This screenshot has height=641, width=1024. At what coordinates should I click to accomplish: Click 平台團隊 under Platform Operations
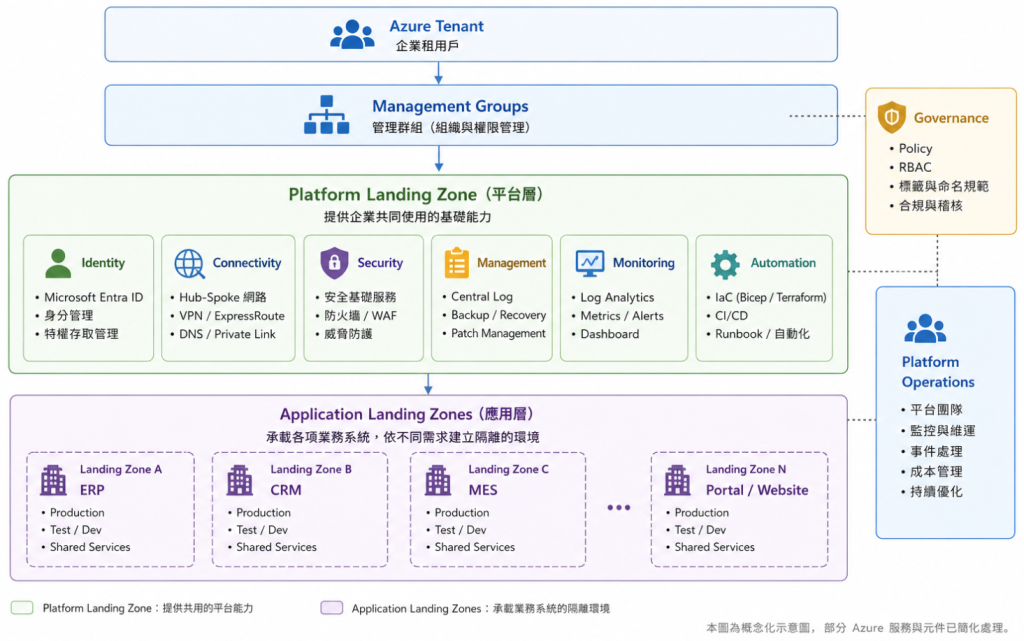pyautogui.click(x=936, y=409)
